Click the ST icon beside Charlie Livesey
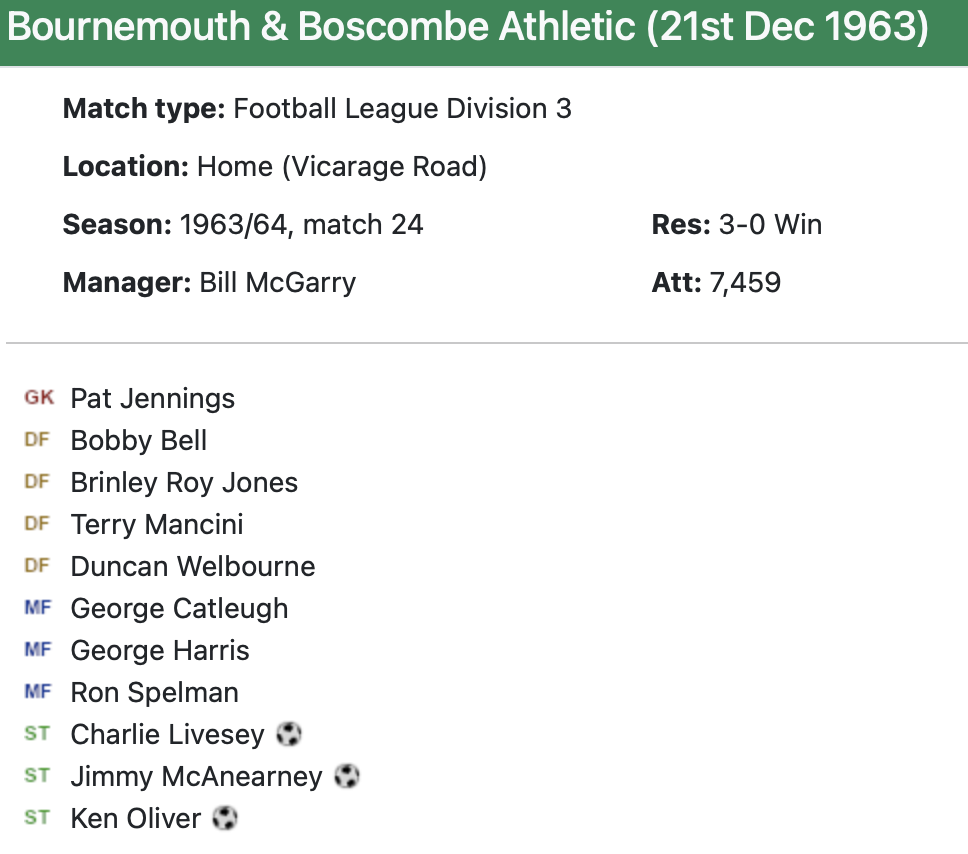 [x=37, y=734]
